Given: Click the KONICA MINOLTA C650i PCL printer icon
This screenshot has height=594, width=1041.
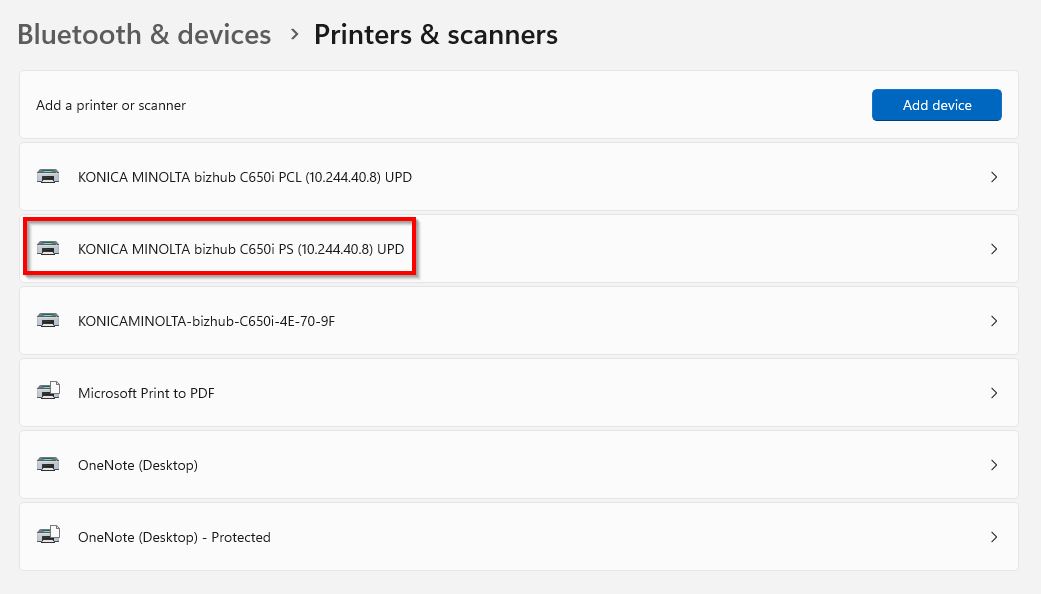Looking at the screenshot, I should tap(47, 177).
